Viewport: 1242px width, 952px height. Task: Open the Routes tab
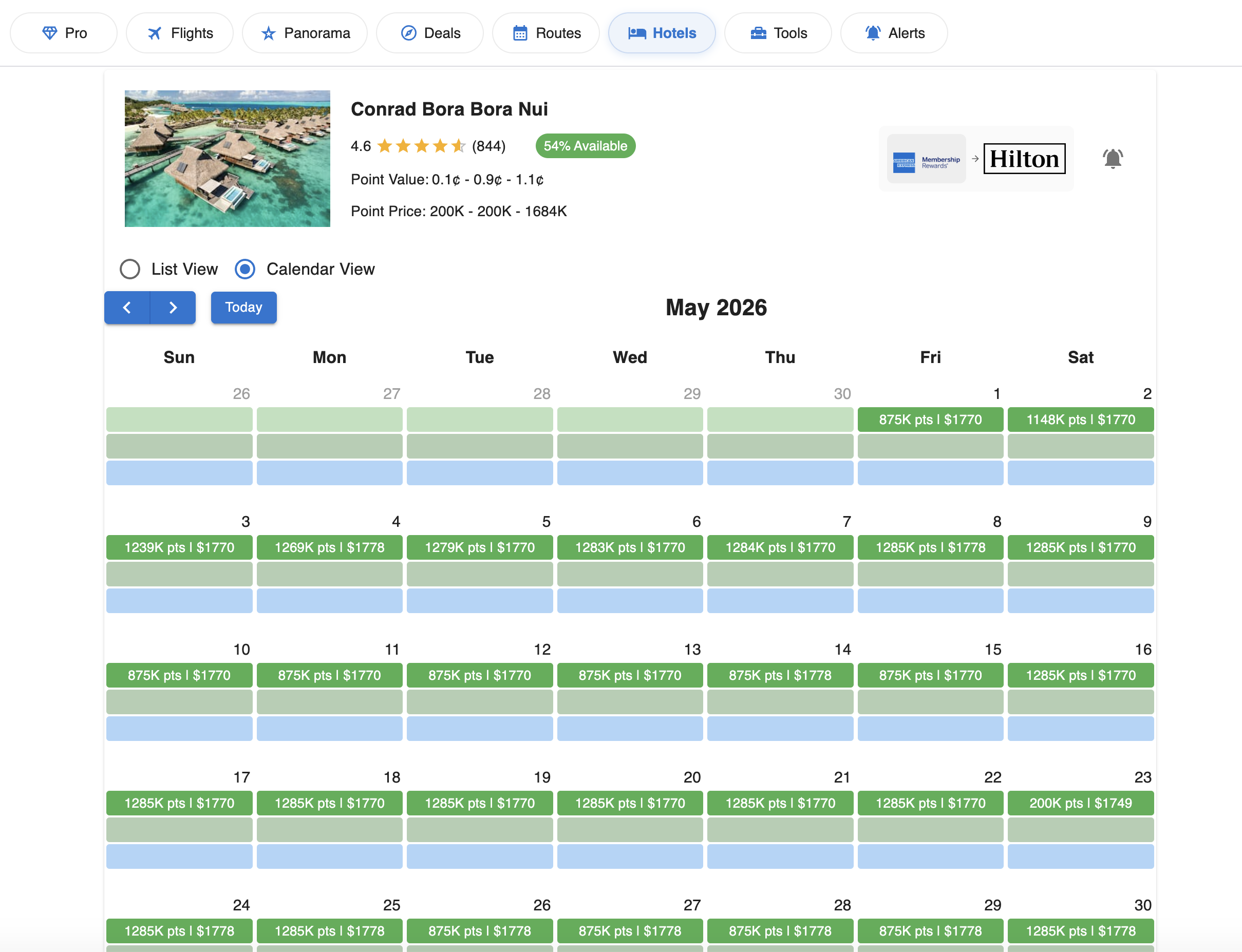coord(546,33)
